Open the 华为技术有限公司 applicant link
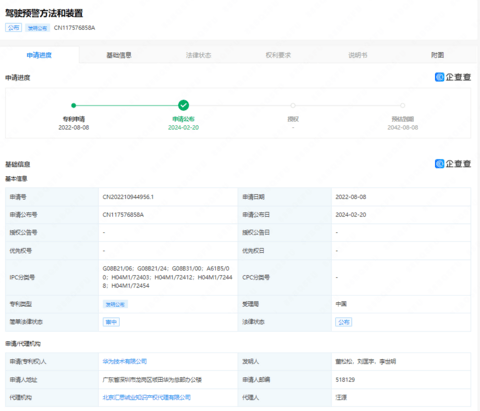This screenshot has height=411, width=480. pyautogui.click(x=125, y=361)
